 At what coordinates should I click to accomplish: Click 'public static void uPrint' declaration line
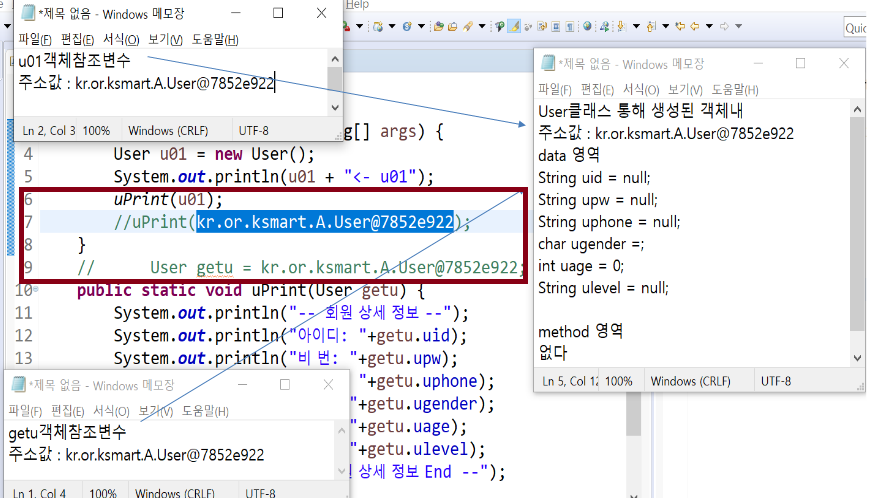(x=251, y=290)
